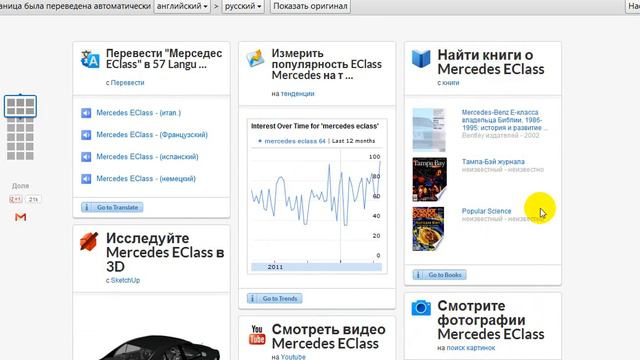Viewport: 640px width, 360px height.
Task: Click the Go to Trends button
Action: click(275, 299)
